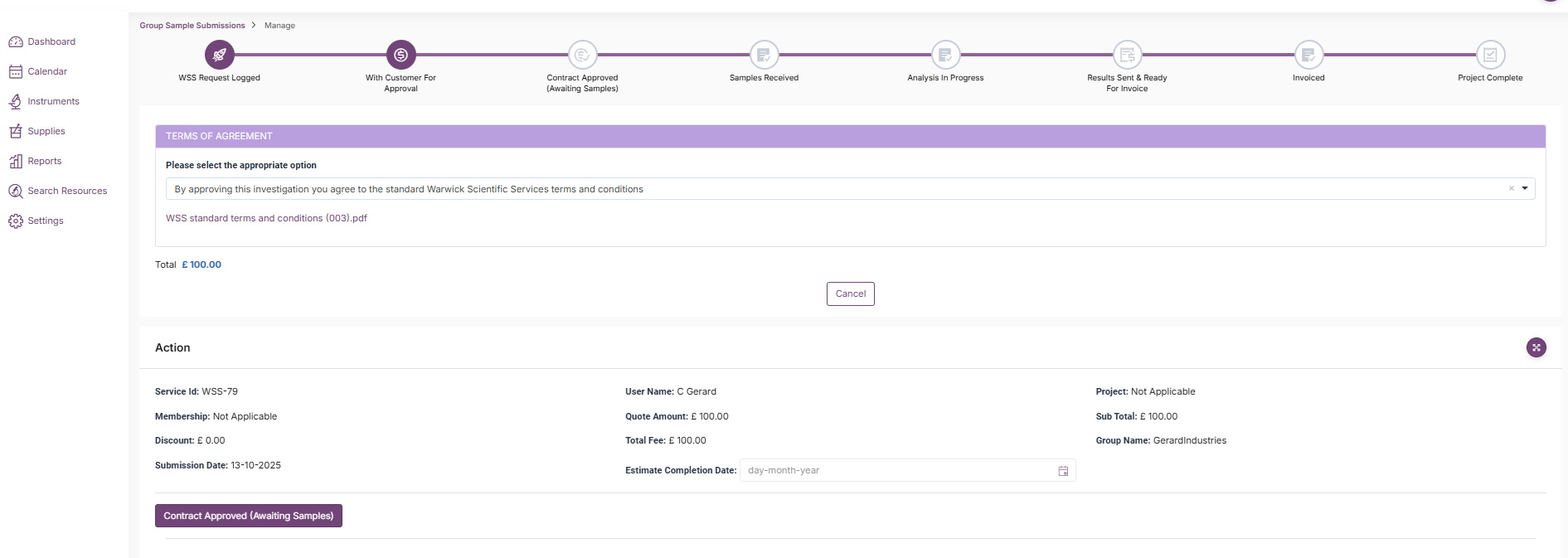Image resolution: width=1568 pixels, height=558 pixels.
Task: Collapse the Action panel with round purple button
Action: point(1536,347)
